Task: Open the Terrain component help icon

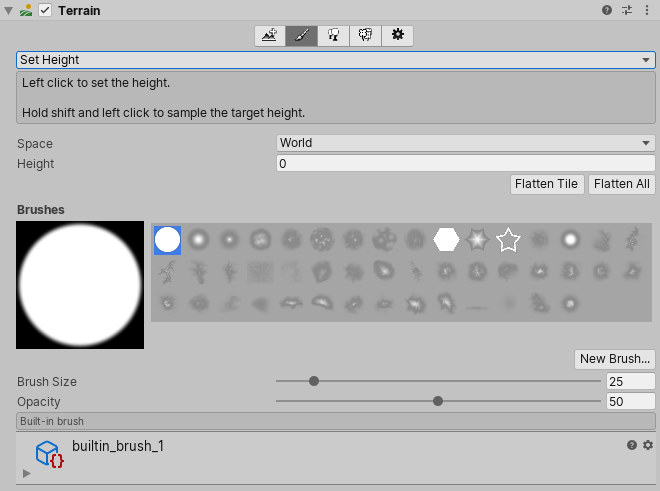Action: [607, 10]
